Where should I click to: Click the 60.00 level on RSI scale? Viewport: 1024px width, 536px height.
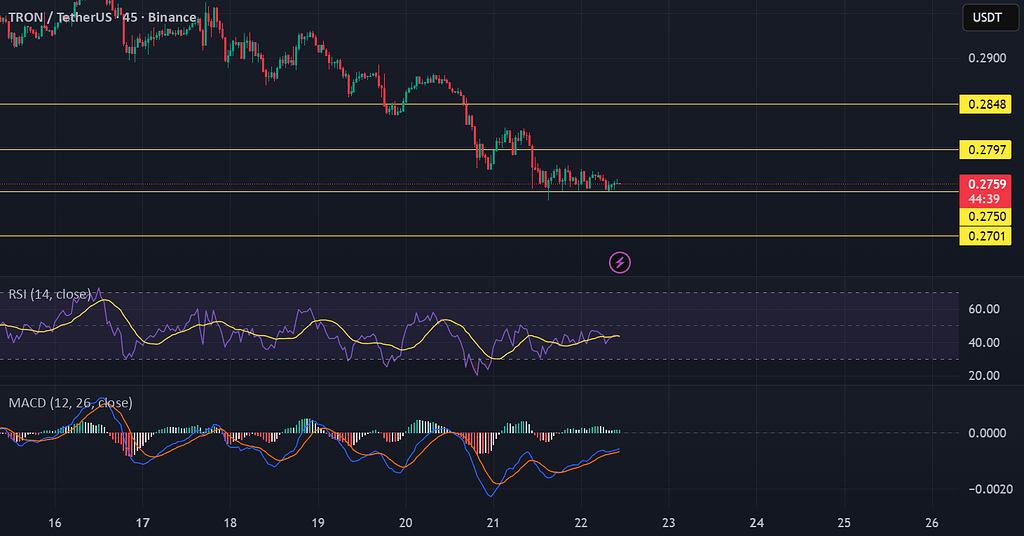984,309
